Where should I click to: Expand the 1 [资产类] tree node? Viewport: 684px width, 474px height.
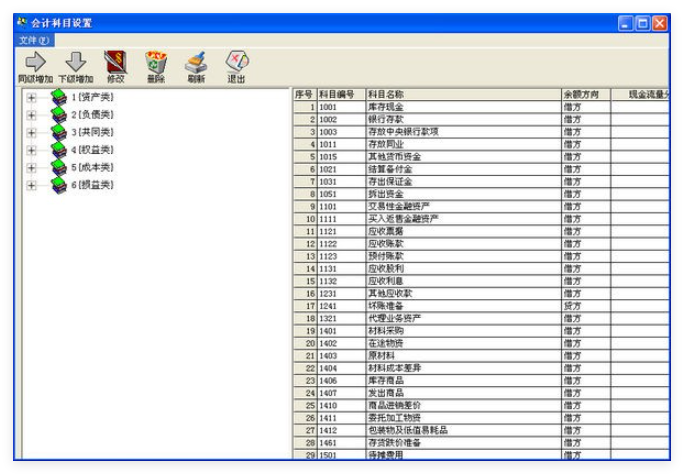pyautogui.click(x=31, y=98)
